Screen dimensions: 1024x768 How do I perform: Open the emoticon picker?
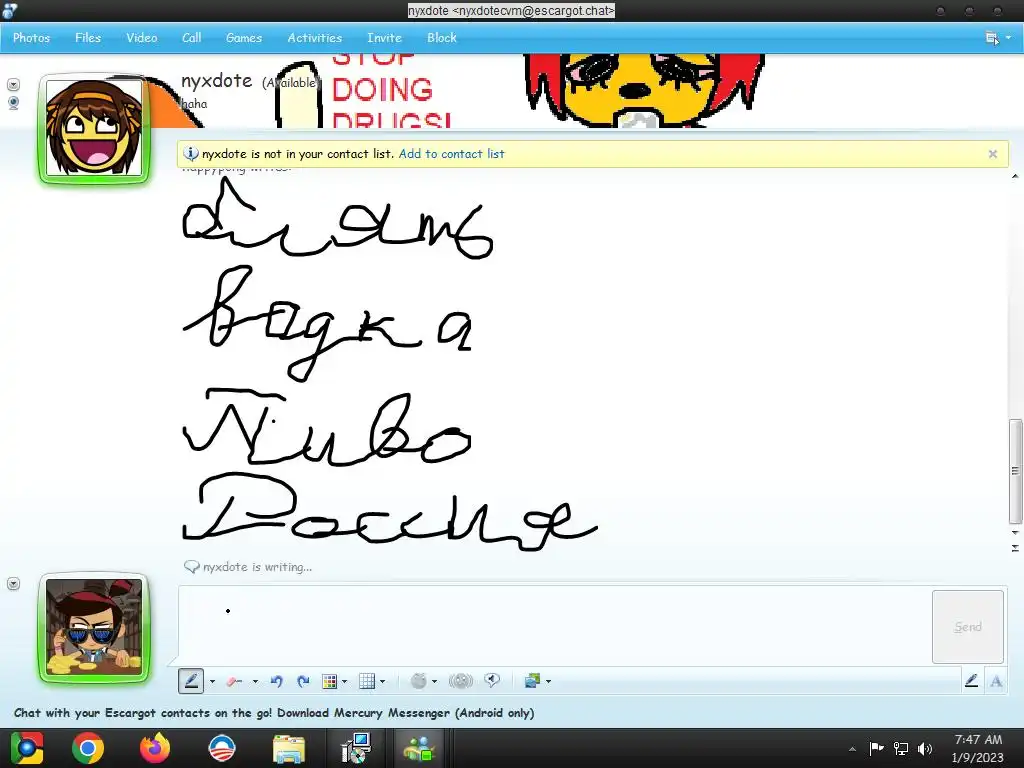click(x=419, y=682)
